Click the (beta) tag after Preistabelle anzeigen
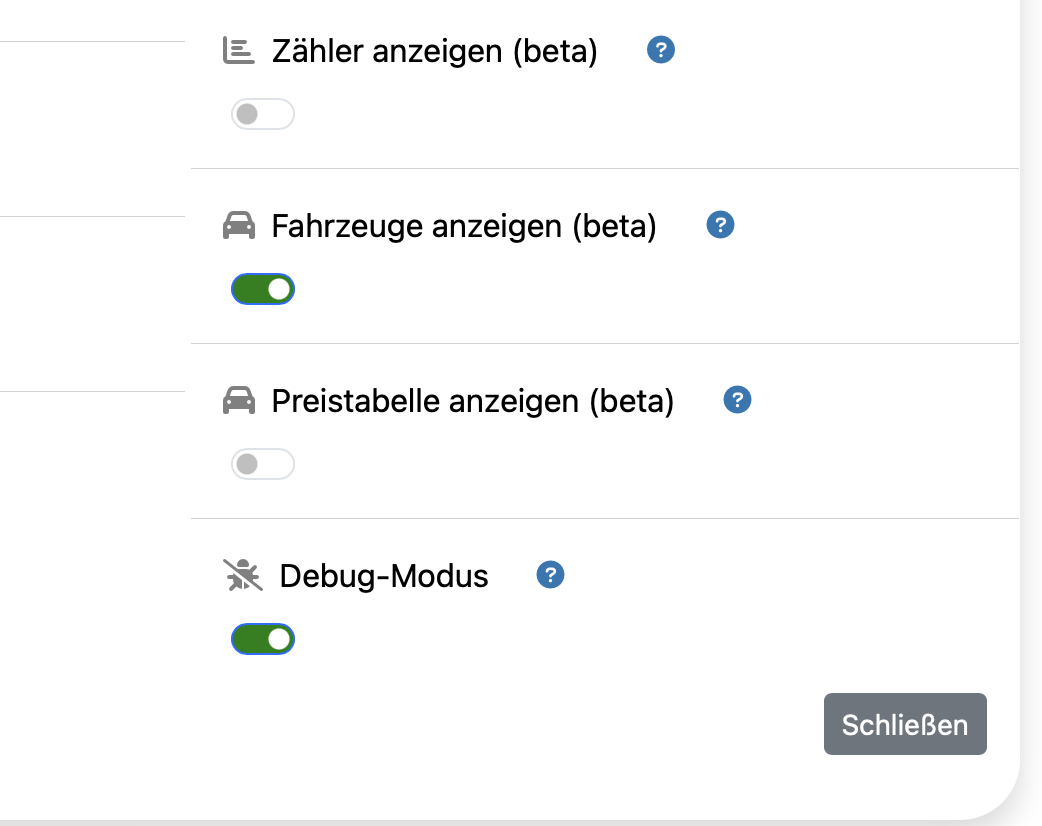1042x826 pixels. [632, 402]
